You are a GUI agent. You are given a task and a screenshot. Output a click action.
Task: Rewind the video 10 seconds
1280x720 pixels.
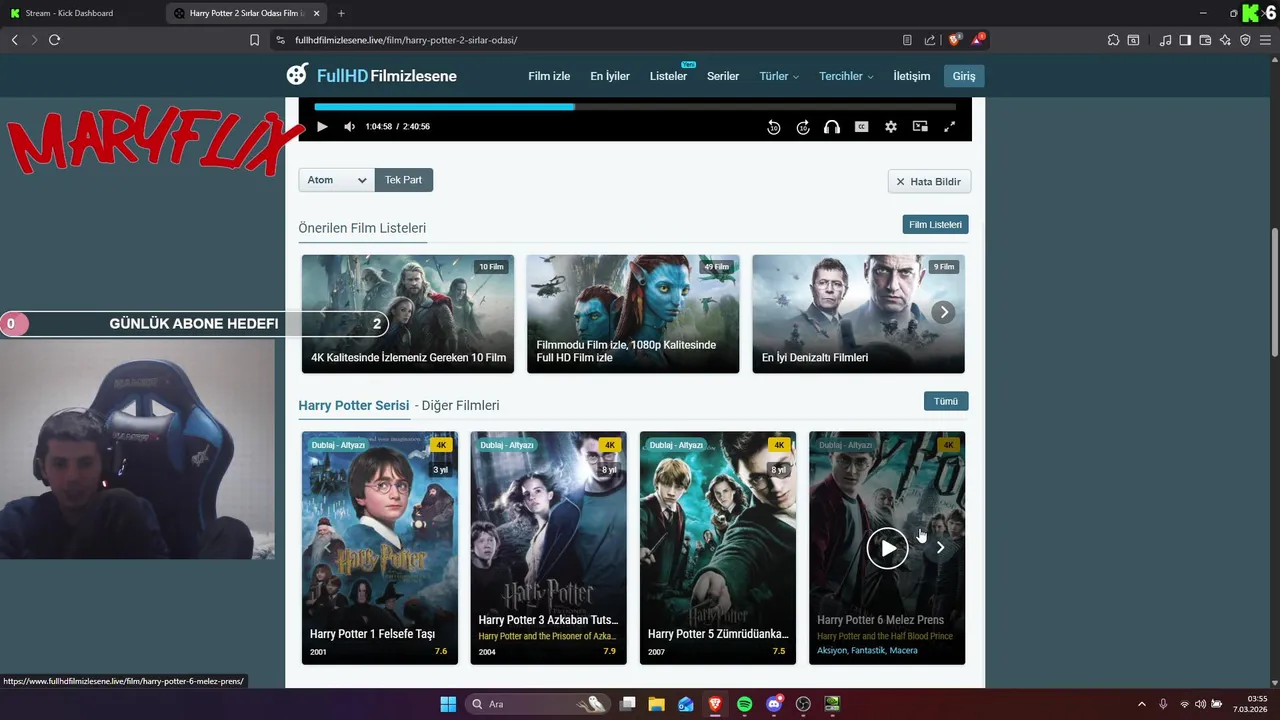773,127
